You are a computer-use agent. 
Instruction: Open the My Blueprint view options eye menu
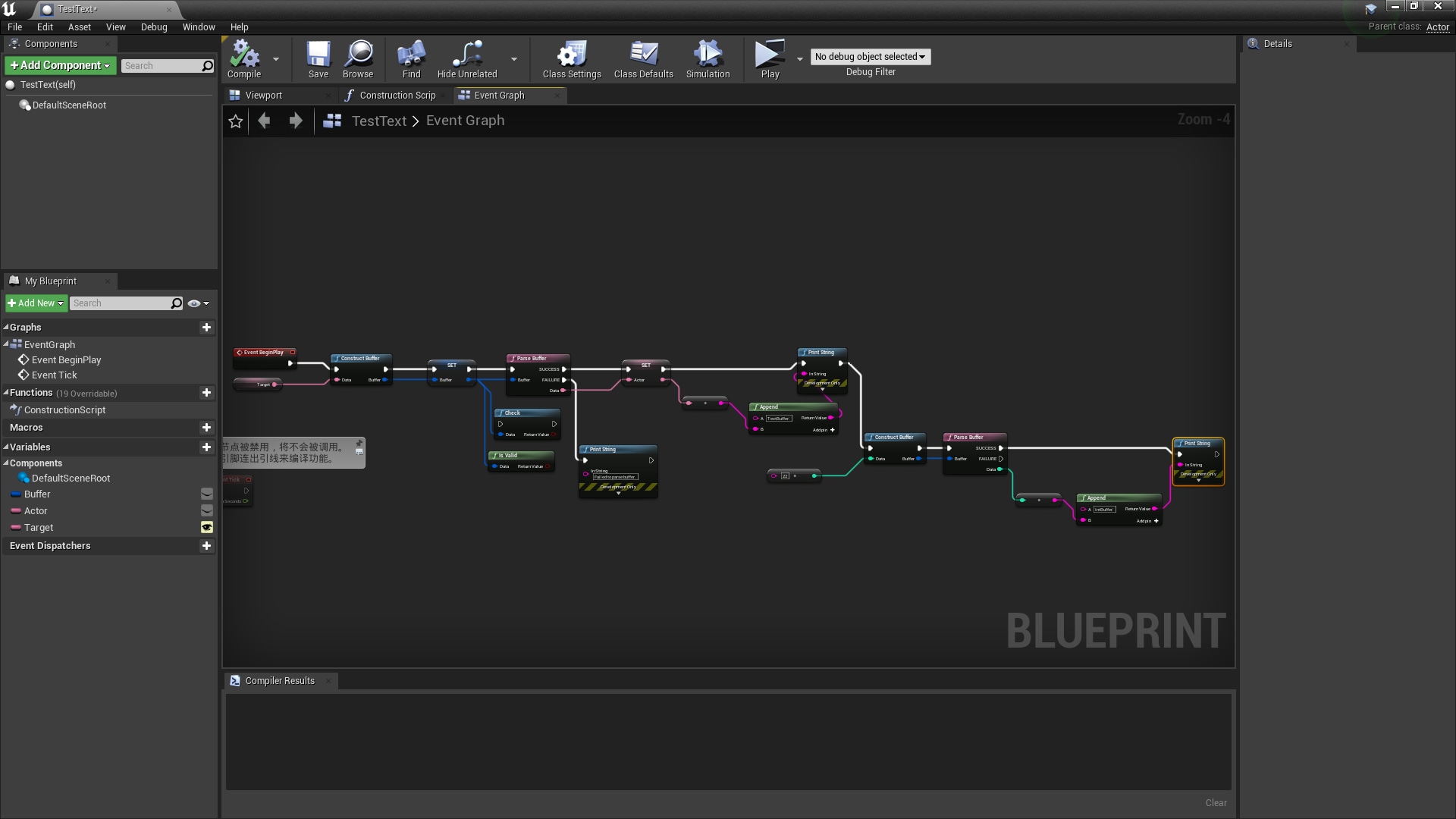pos(196,303)
